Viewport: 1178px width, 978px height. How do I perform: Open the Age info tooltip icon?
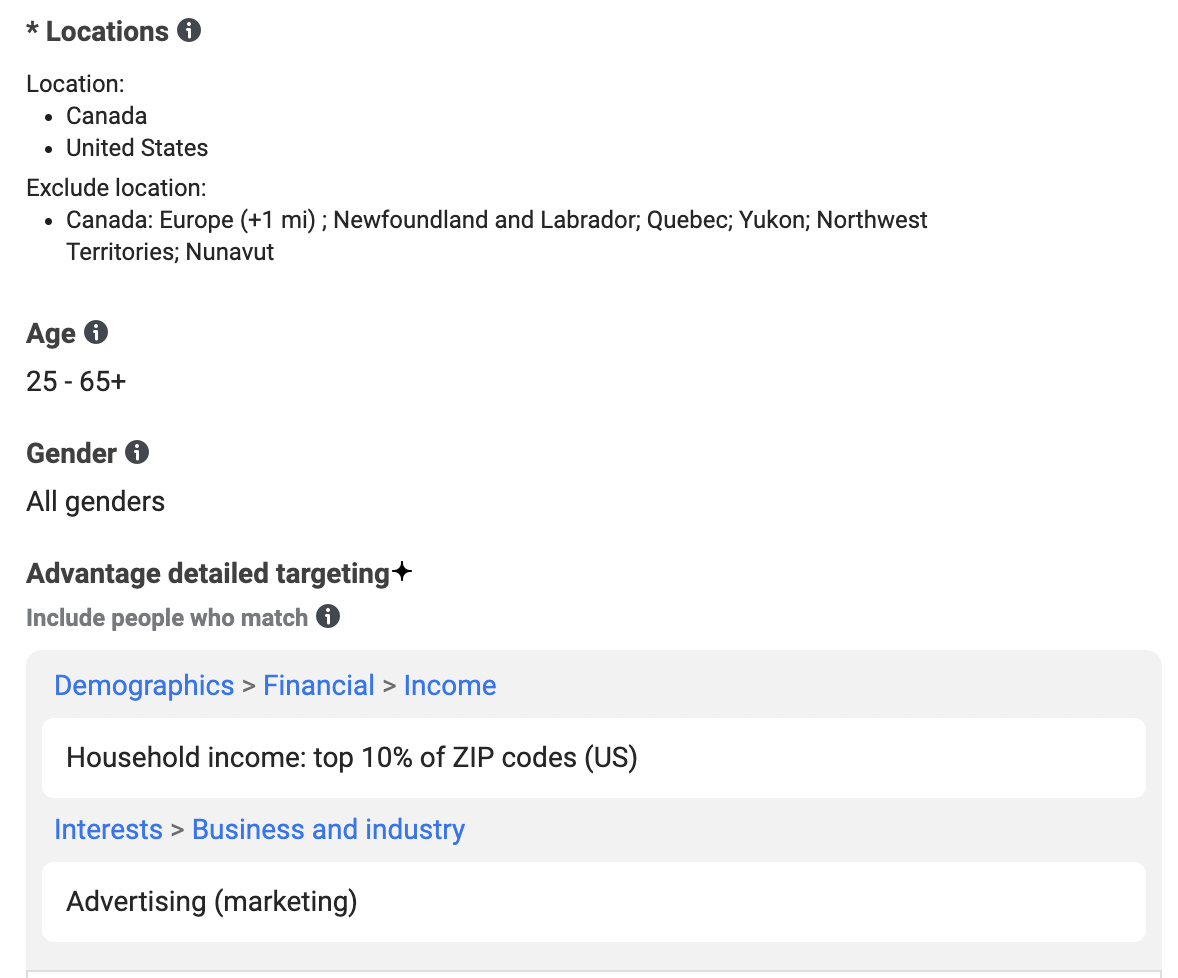point(95,332)
